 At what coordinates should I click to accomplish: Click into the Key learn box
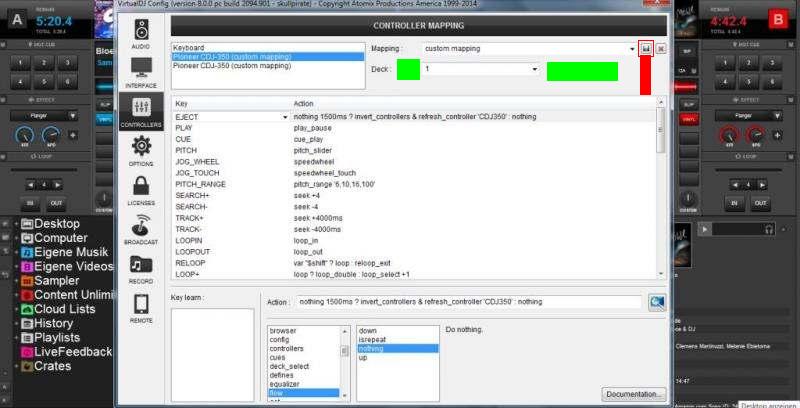click(x=212, y=354)
